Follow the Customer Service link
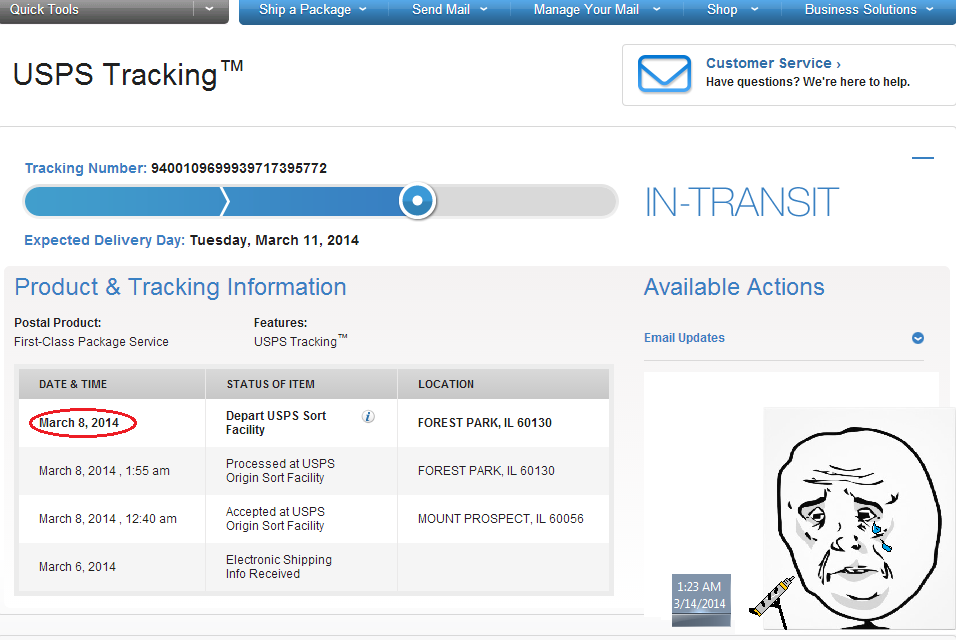Viewport: 956px width, 640px height. point(773,63)
